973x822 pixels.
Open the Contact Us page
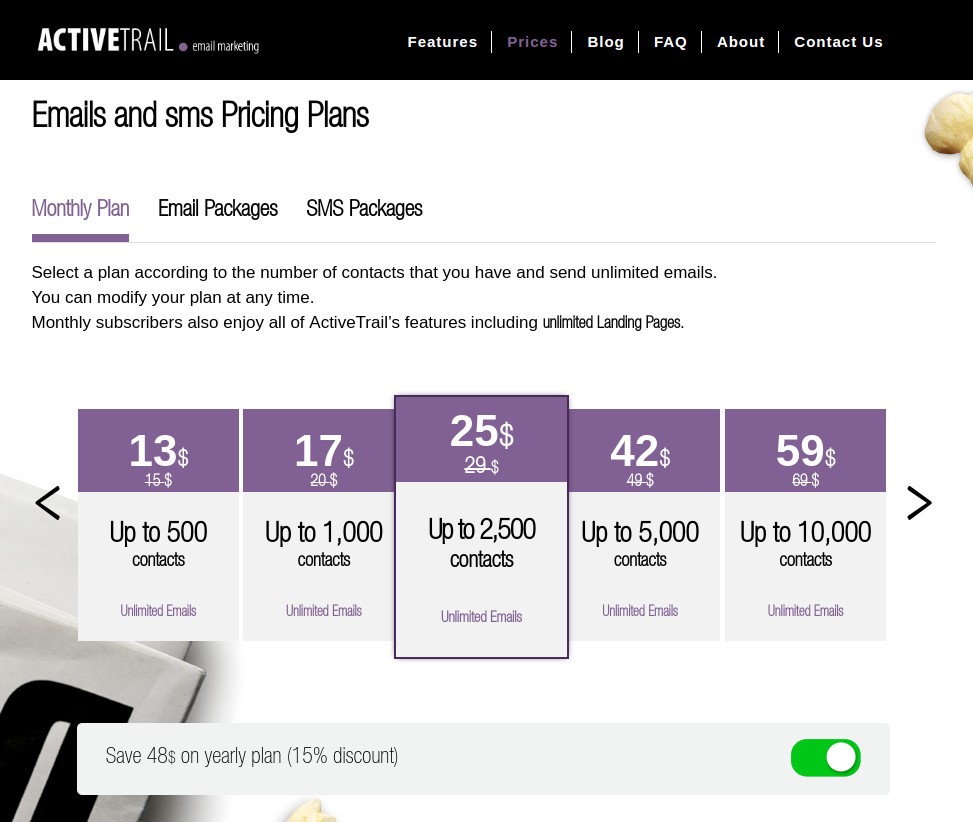pos(838,41)
